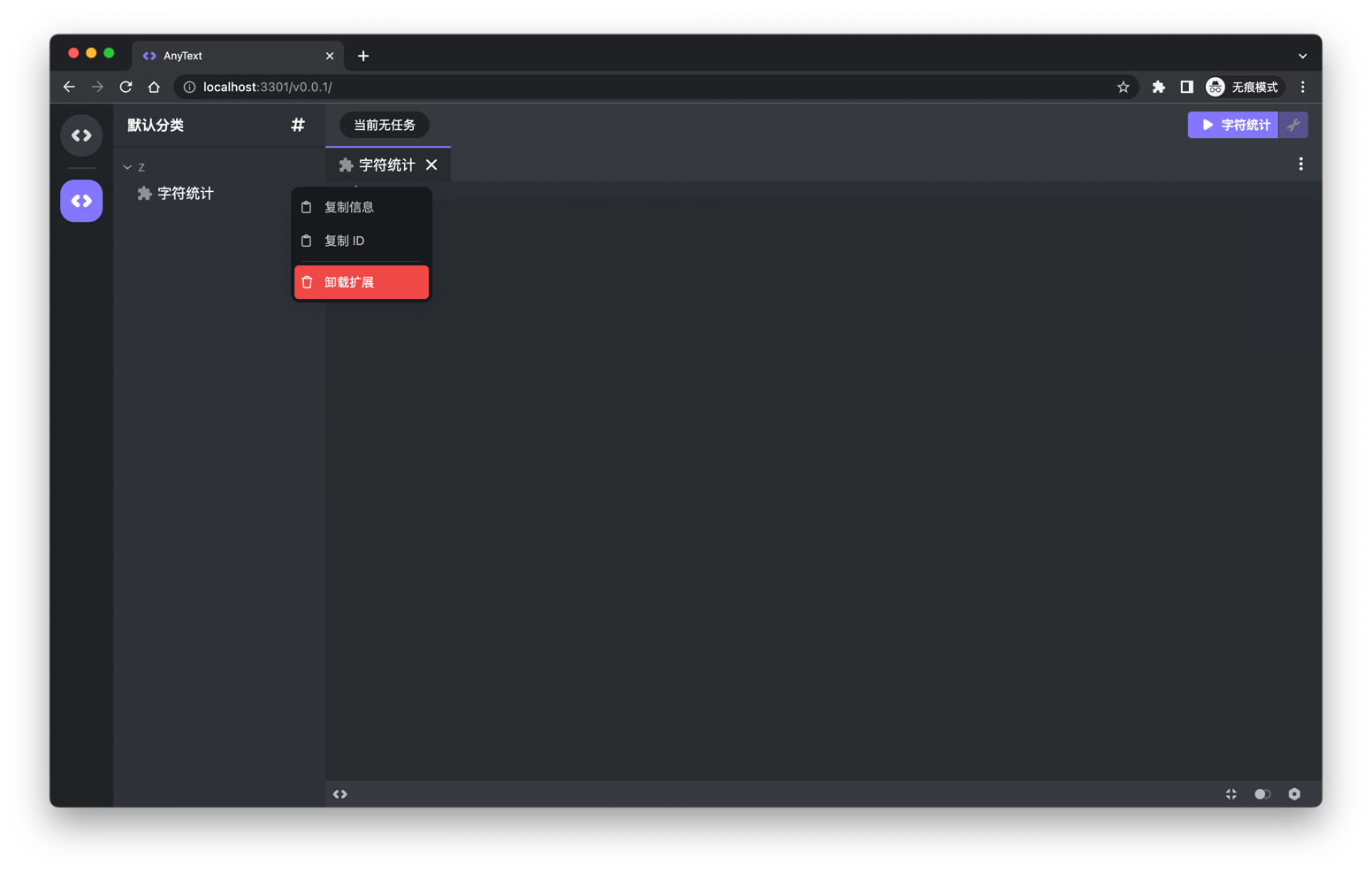Select the purple active workspace icon

81,201
